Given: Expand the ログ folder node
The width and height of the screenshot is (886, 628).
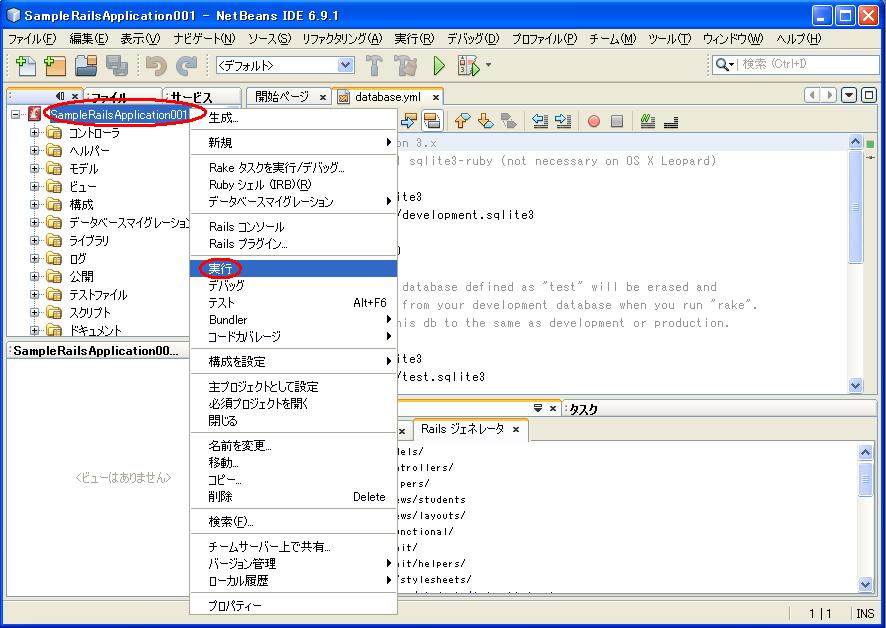Looking at the screenshot, I should click(34, 259).
